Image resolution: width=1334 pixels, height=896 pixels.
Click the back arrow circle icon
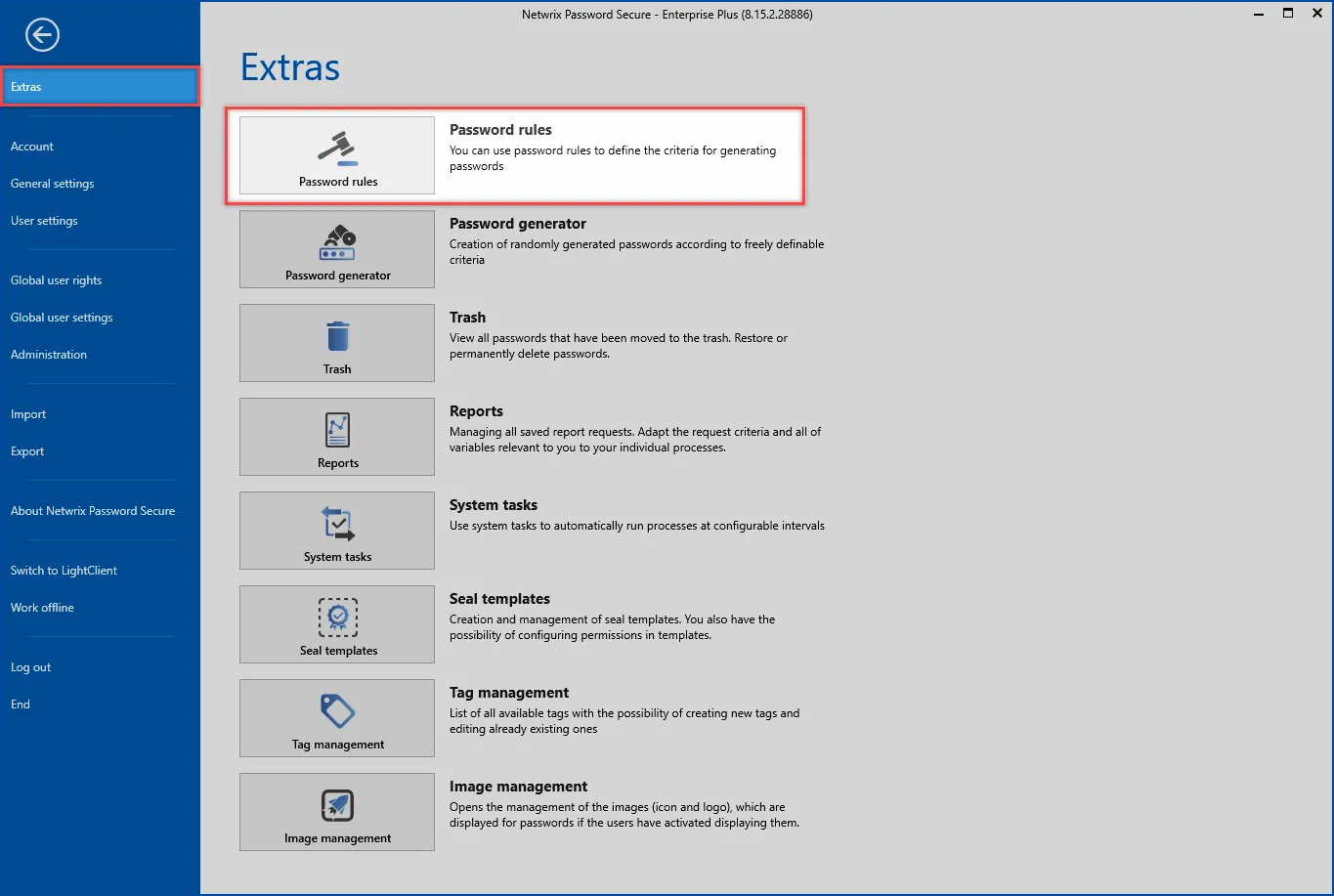click(42, 36)
